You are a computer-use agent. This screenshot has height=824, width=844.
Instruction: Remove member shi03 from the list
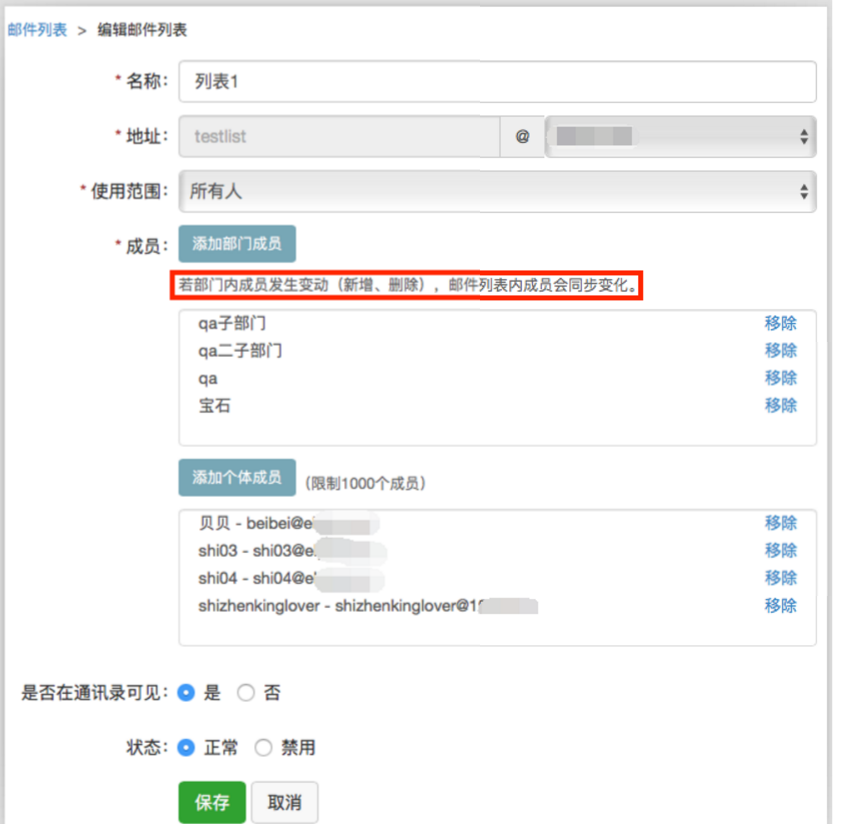coord(780,550)
